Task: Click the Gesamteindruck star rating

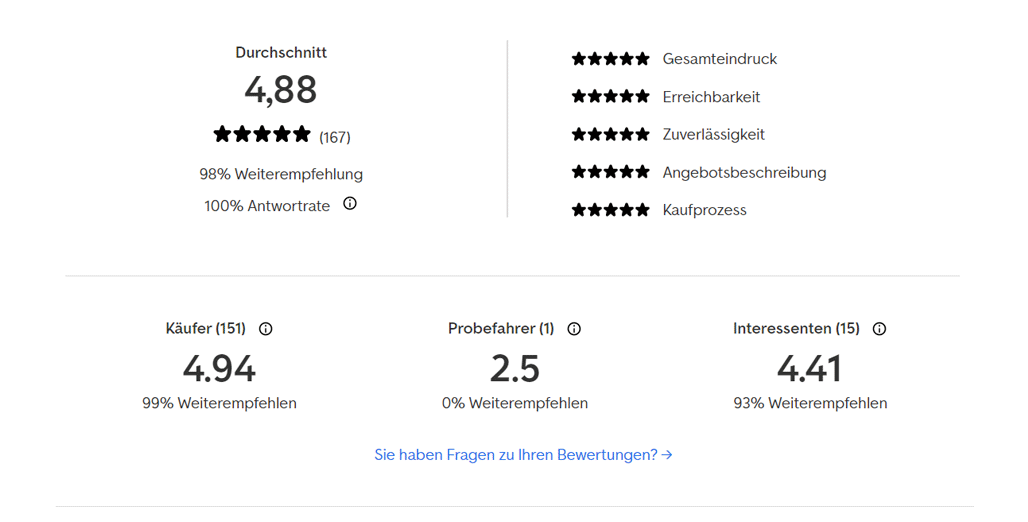Action: pyautogui.click(x=610, y=59)
